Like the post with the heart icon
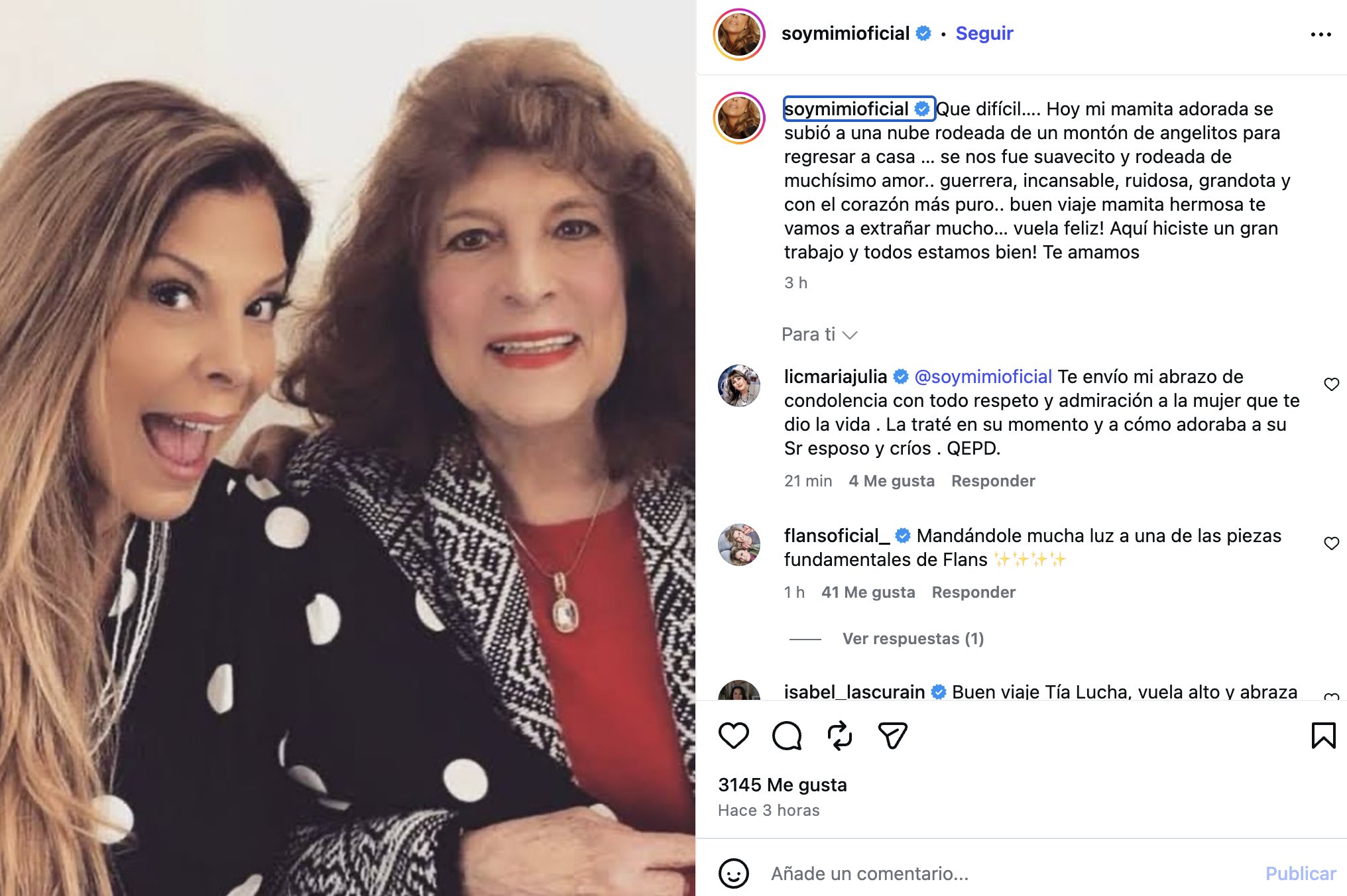This screenshot has width=1347, height=896. (x=733, y=736)
